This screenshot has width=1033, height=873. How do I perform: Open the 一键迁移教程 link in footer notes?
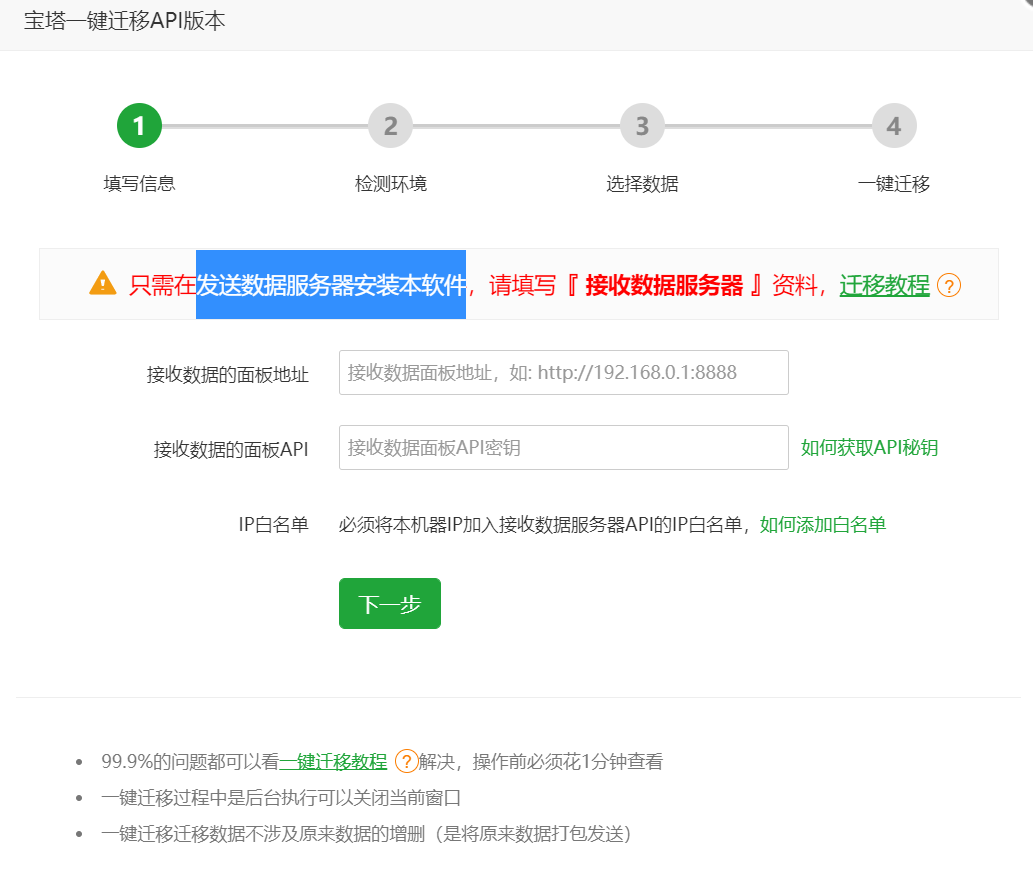pyautogui.click(x=333, y=762)
